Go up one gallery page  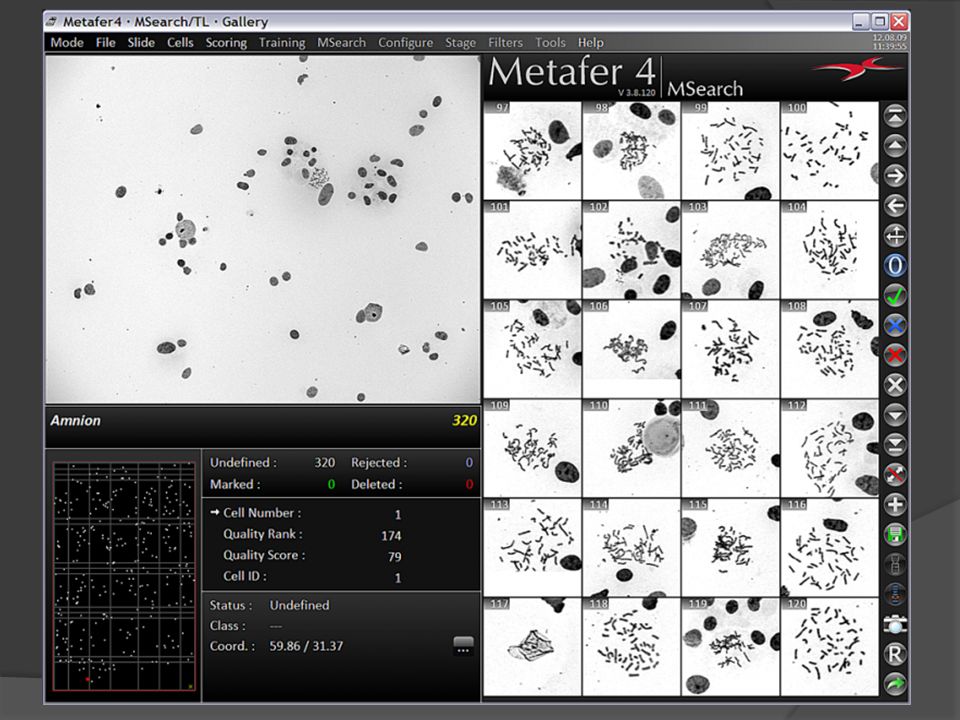pos(894,146)
